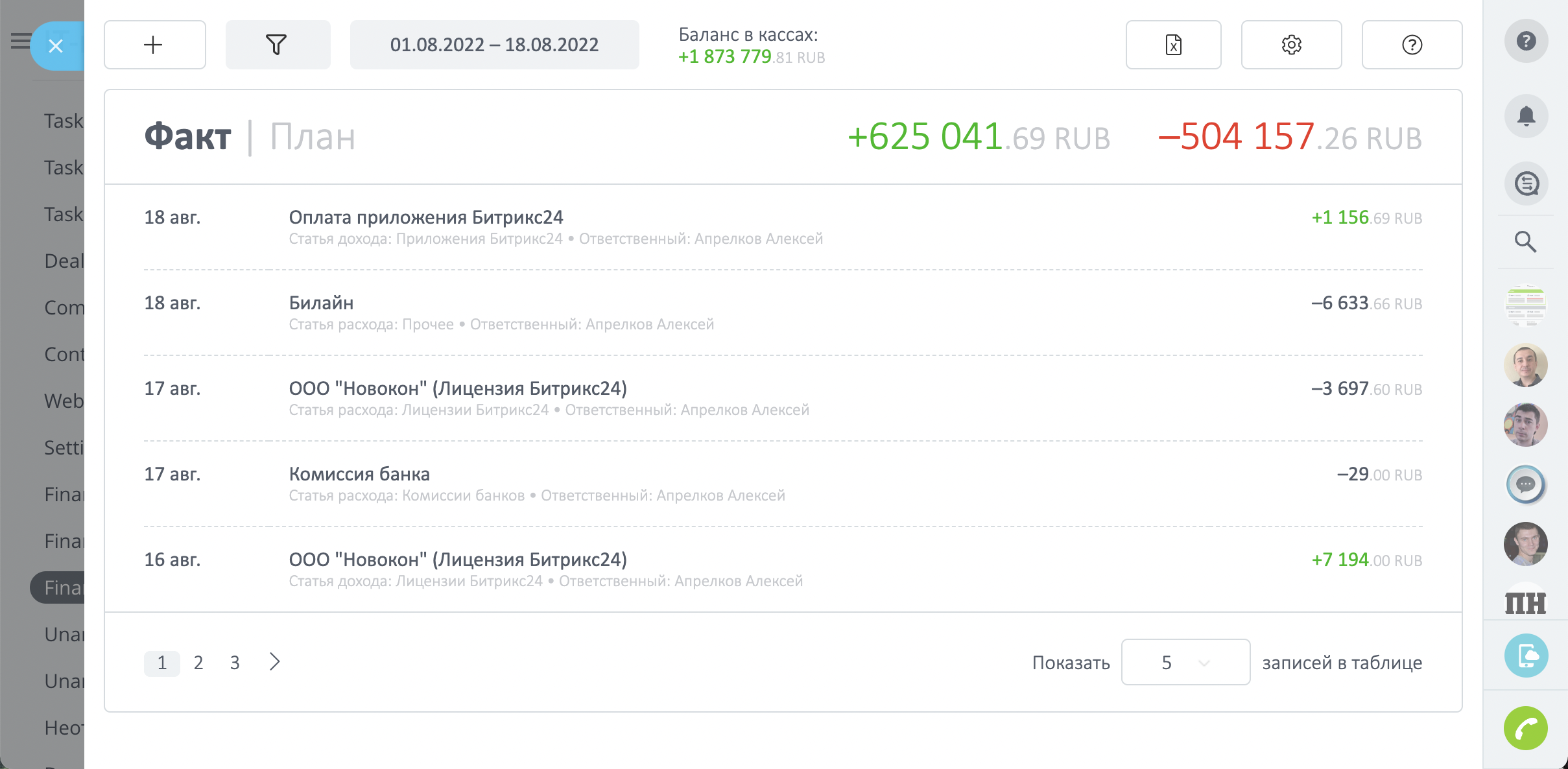Jump to page 3 of the table
The image size is (1568, 769).
tap(235, 663)
